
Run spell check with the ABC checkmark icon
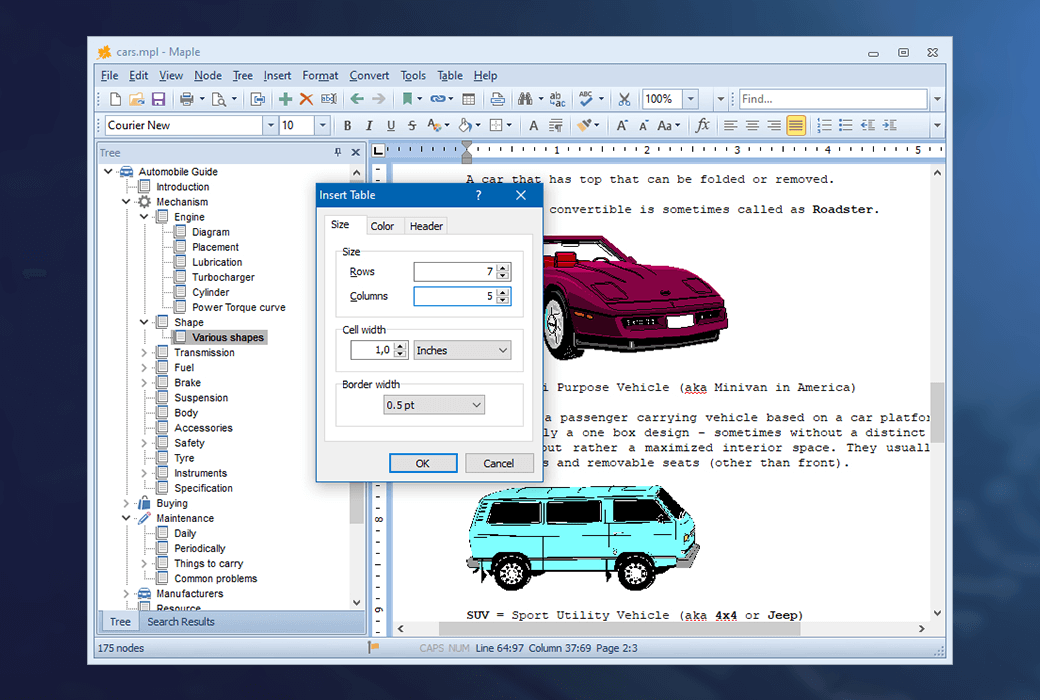(586, 100)
